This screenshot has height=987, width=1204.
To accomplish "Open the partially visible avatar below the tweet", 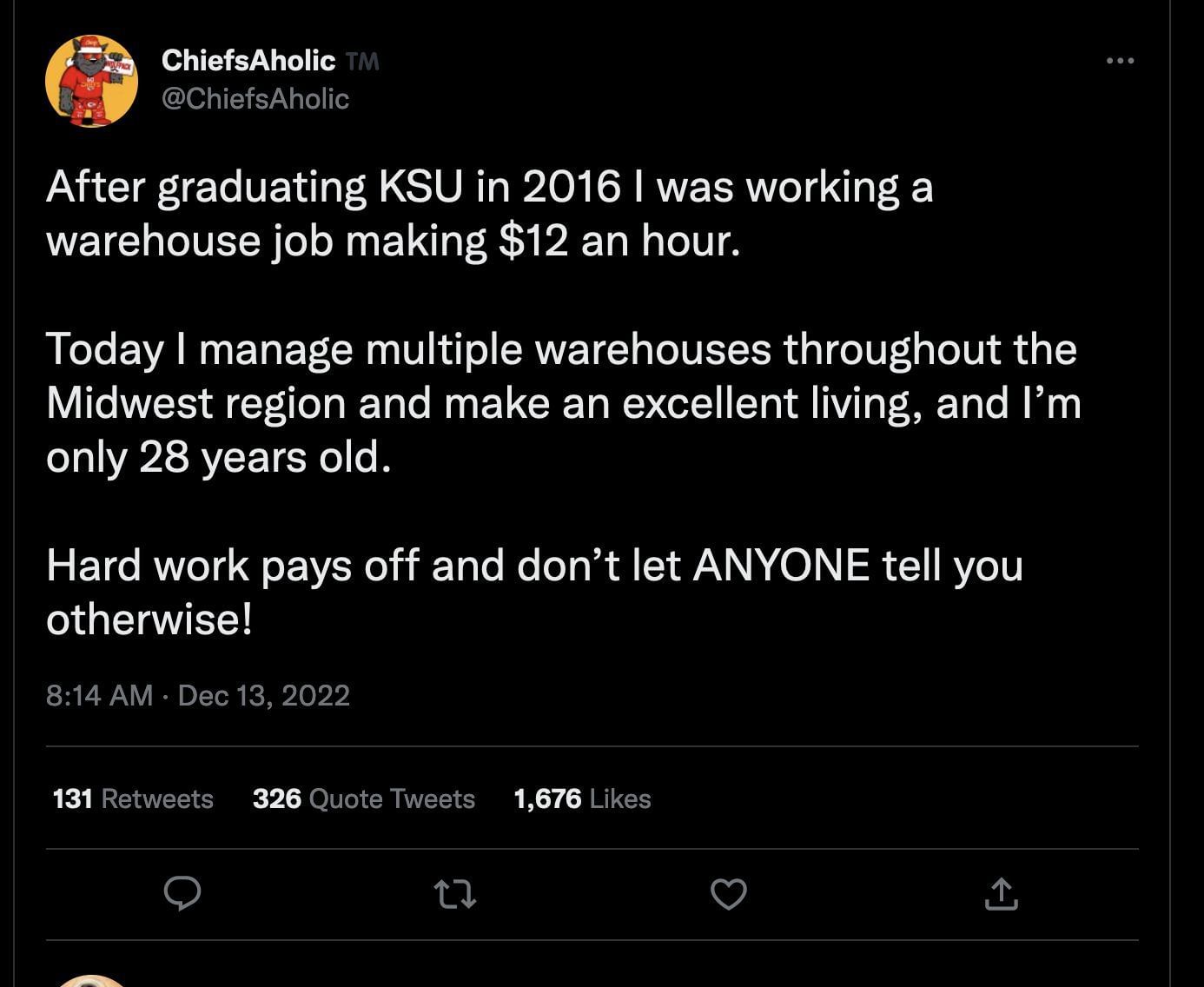I will (x=91, y=980).
